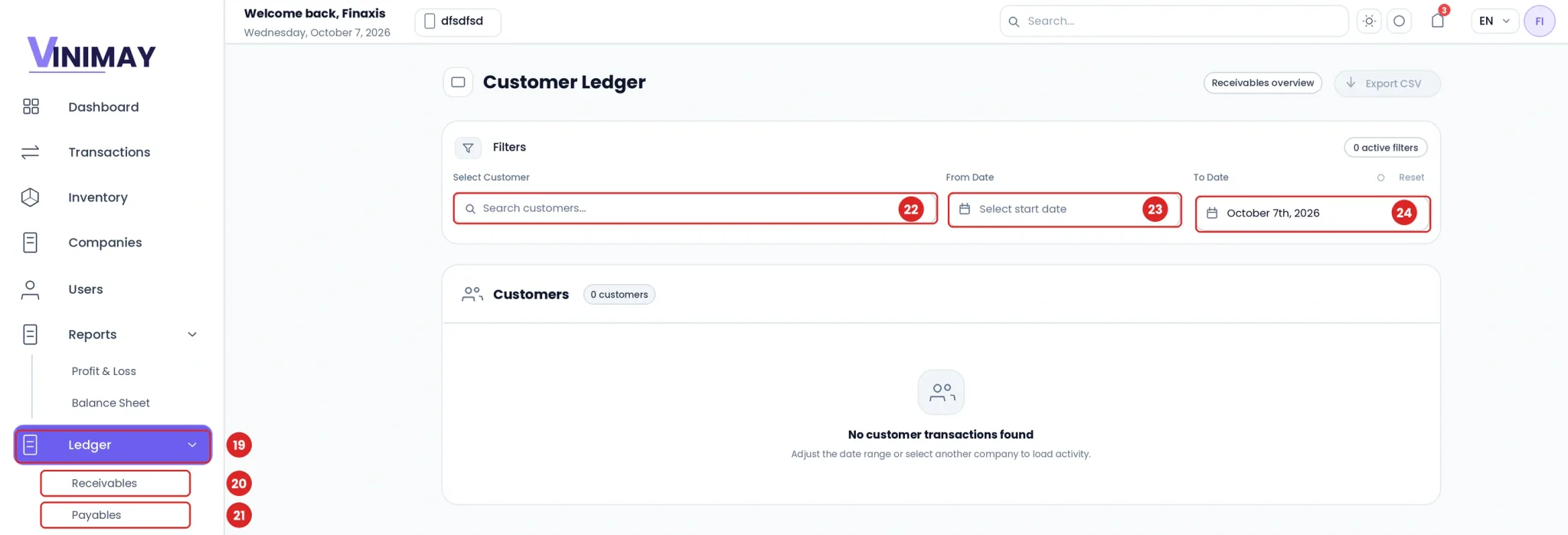The height and width of the screenshot is (535, 1568).
Task: Open the October 7th, 2026 date picker
Action: [1312, 214]
